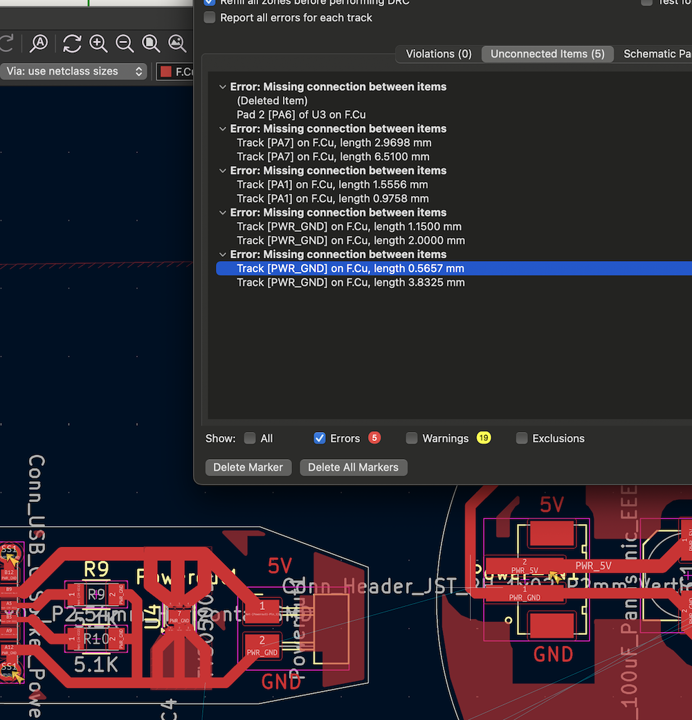Select the Unconnected Items (5) tab

click(547, 54)
